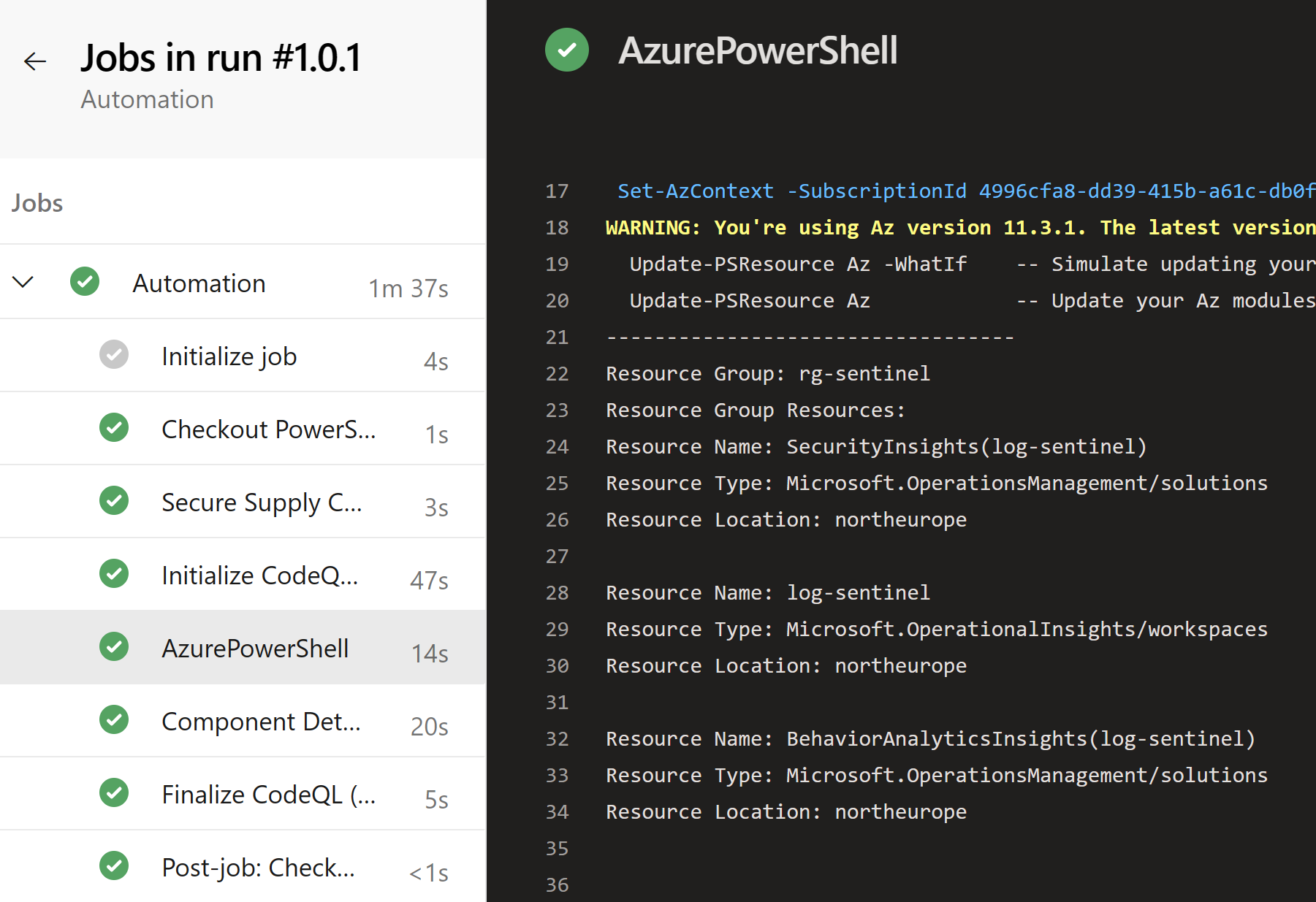Click the Resource Group Resources: line
1316x902 pixels.
tap(756, 410)
